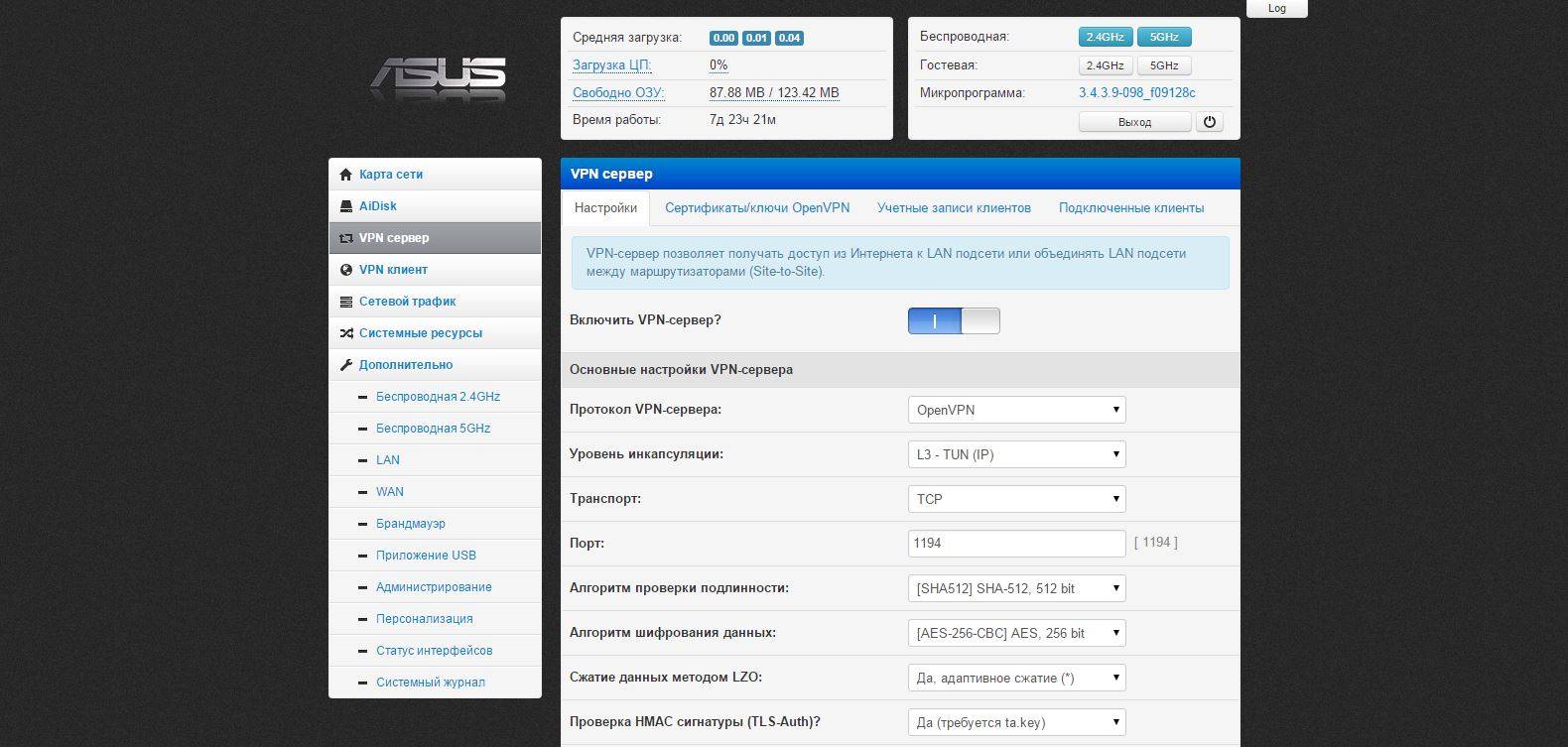
Task: Click the globe icon beside VPN клиент
Action: tap(345, 270)
